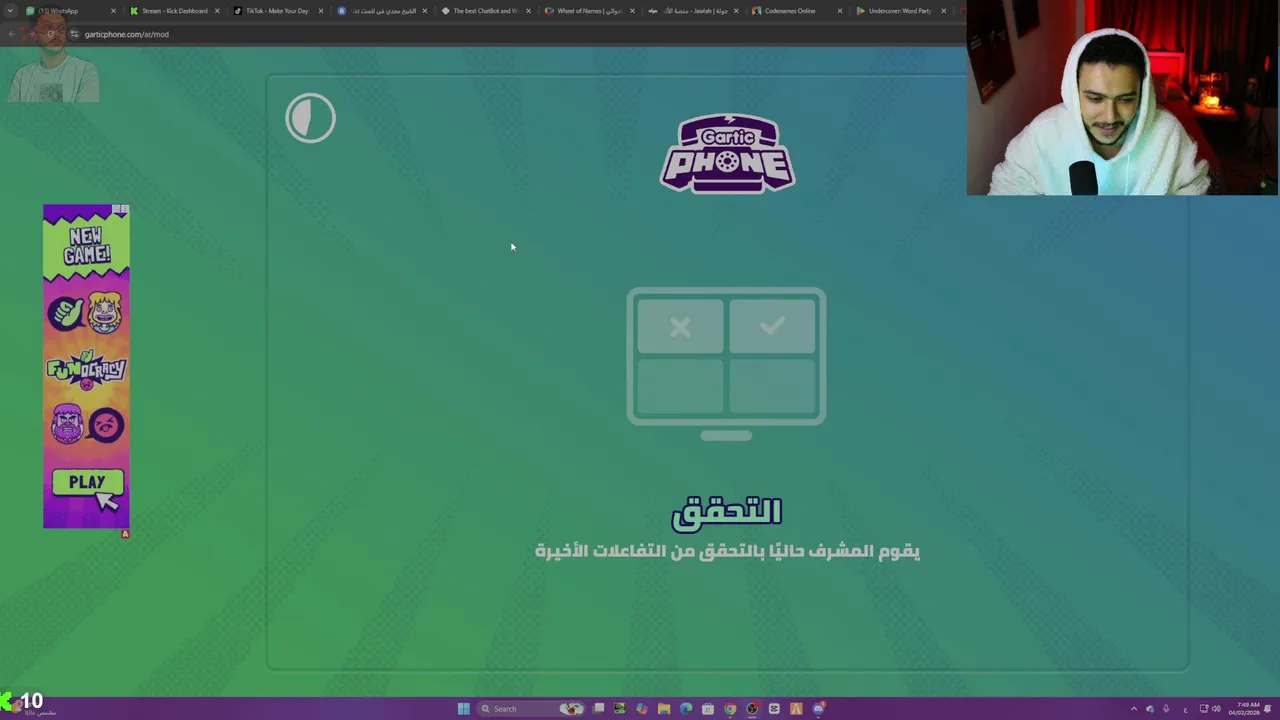1280x720 pixels.
Task: Open Microsoft Edge from the taskbar
Action: pyautogui.click(x=686, y=709)
